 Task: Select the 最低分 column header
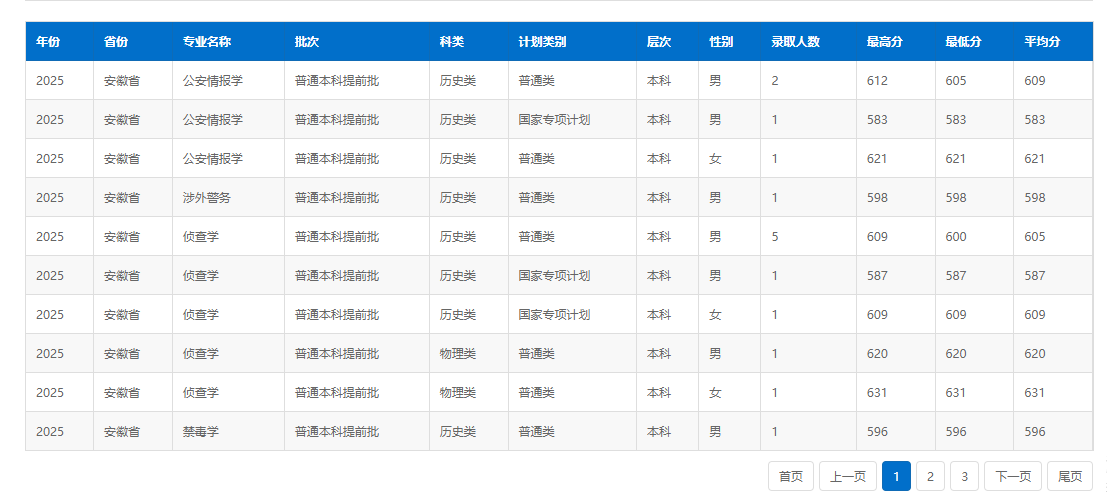(963, 42)
